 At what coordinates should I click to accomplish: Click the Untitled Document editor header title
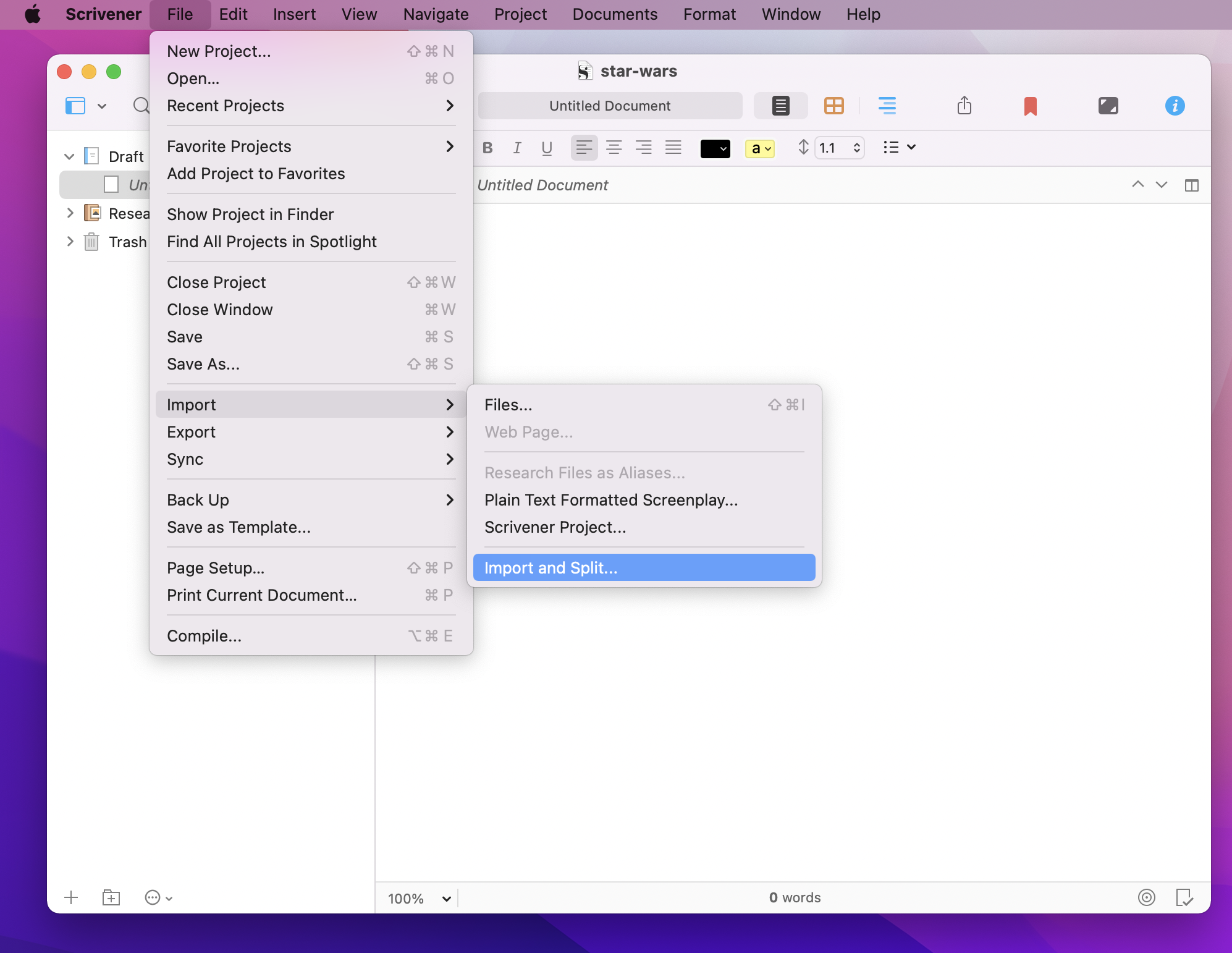tap(542, 185)
